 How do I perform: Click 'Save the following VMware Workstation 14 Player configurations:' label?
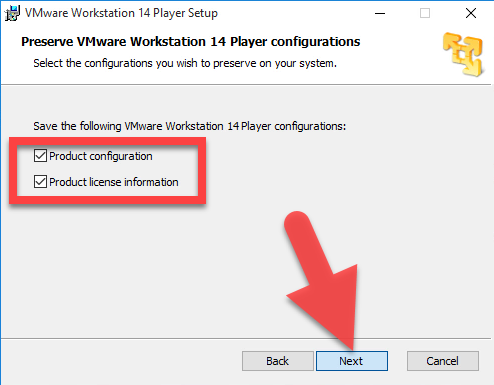(x=190, y=126)
